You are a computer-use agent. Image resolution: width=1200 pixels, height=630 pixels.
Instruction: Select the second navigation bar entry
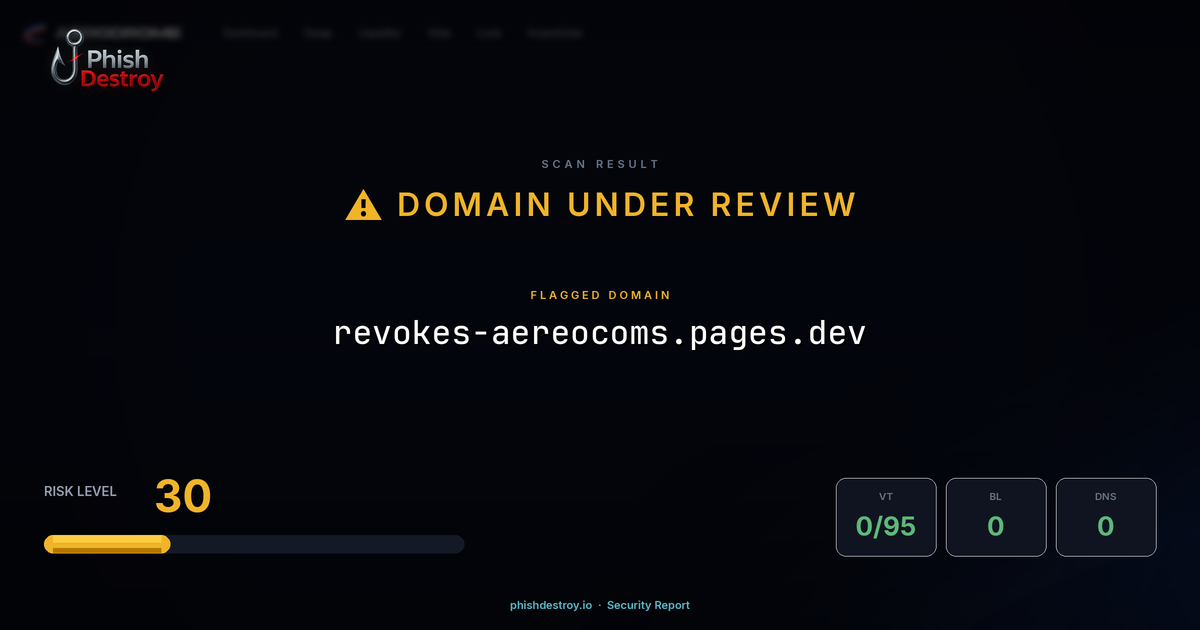tap(317, 33)
